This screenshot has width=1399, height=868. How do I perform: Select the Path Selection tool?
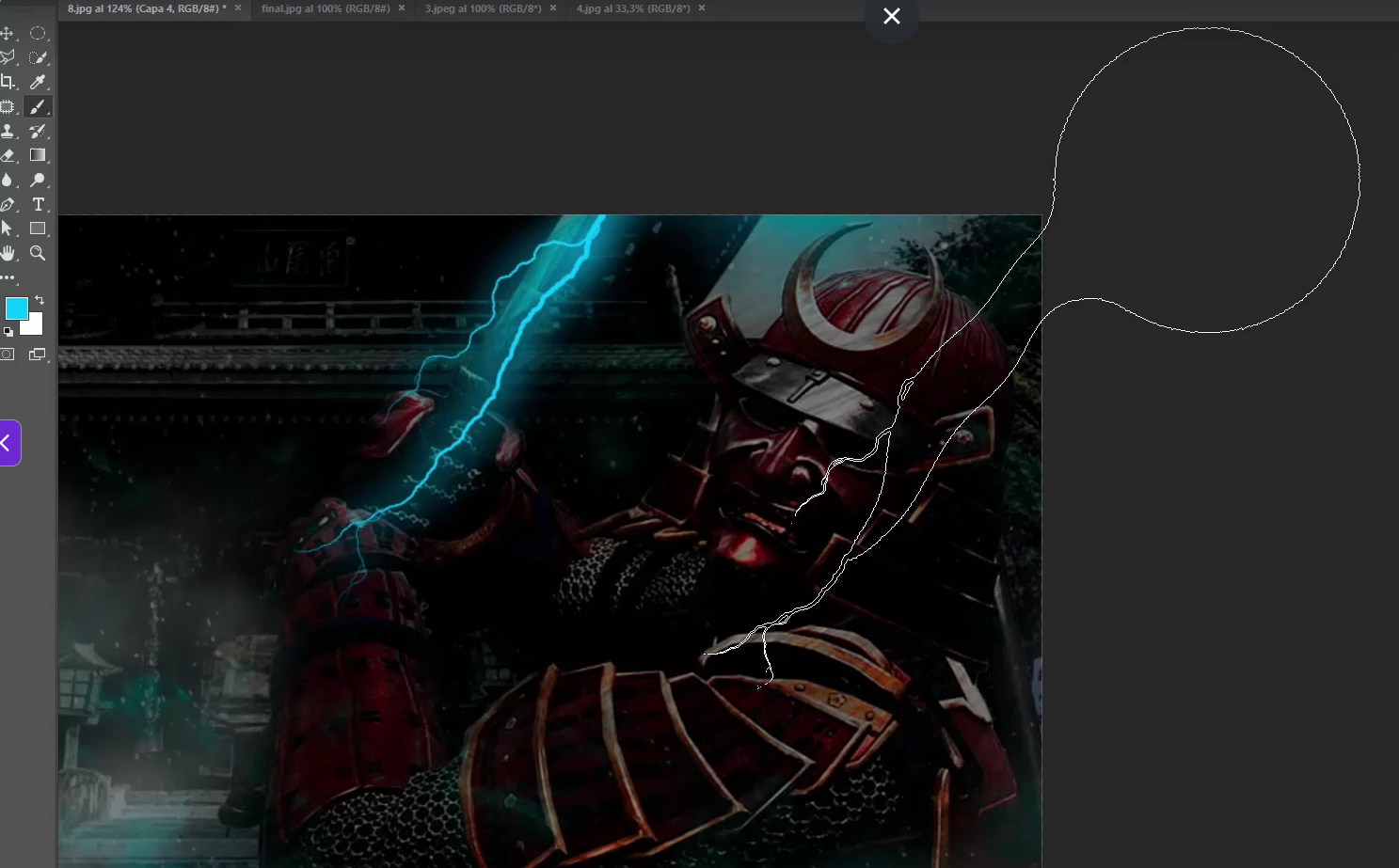(8, 229)
